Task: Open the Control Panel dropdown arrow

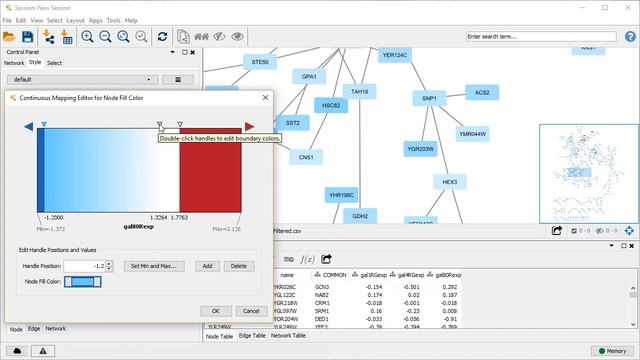Action: pyautogui.click(x=173, y=52)
